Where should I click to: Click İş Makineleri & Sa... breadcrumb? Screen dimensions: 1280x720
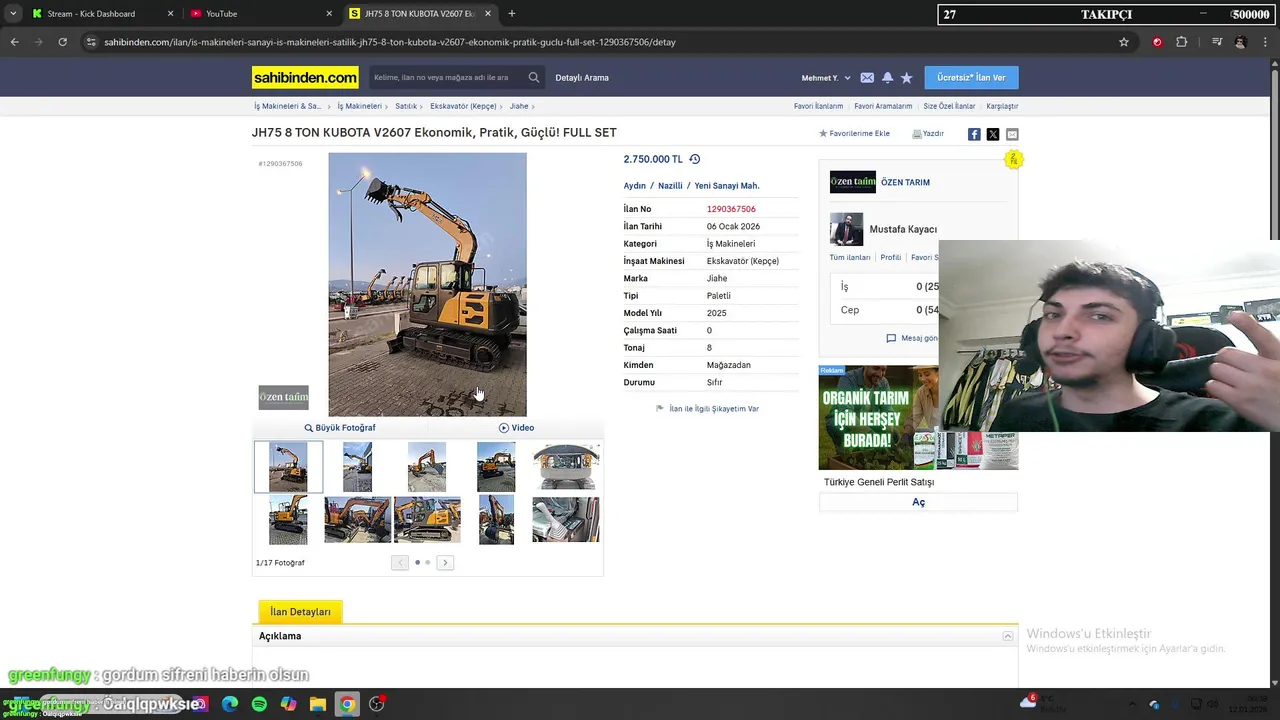coord(287,106)
